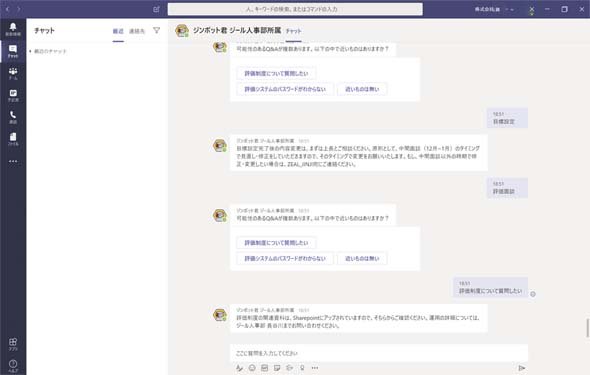Open the emoji picker below message box
The height and width of the screenshot is (375, 590).
pos(252,368)
